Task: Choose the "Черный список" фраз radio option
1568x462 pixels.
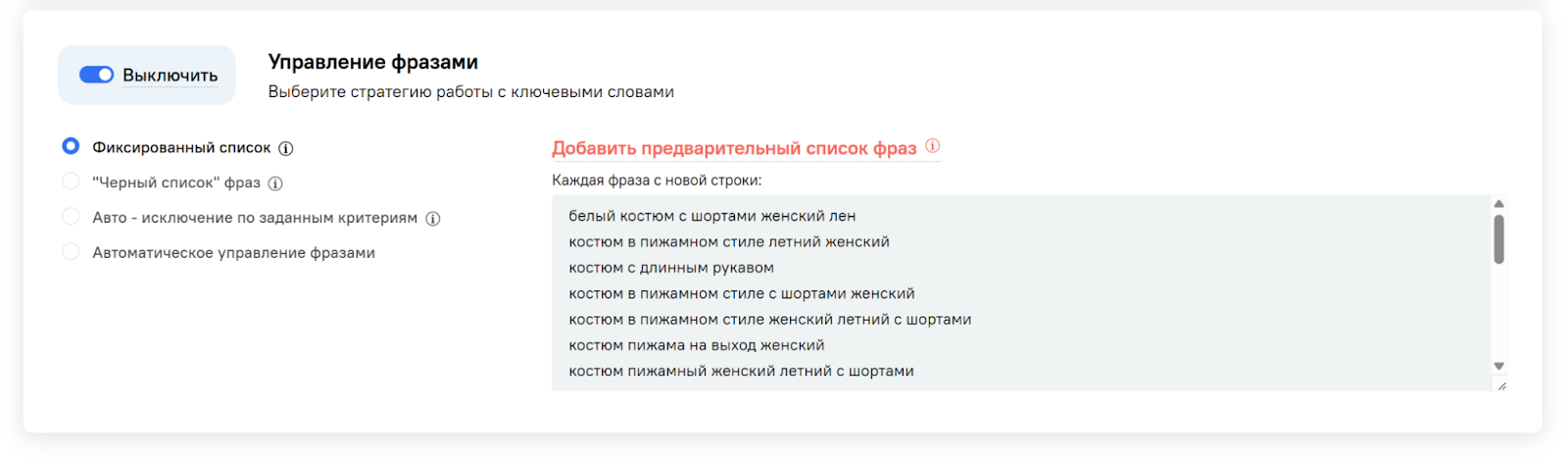Action: pyautogui.click(x=71, y=181)
